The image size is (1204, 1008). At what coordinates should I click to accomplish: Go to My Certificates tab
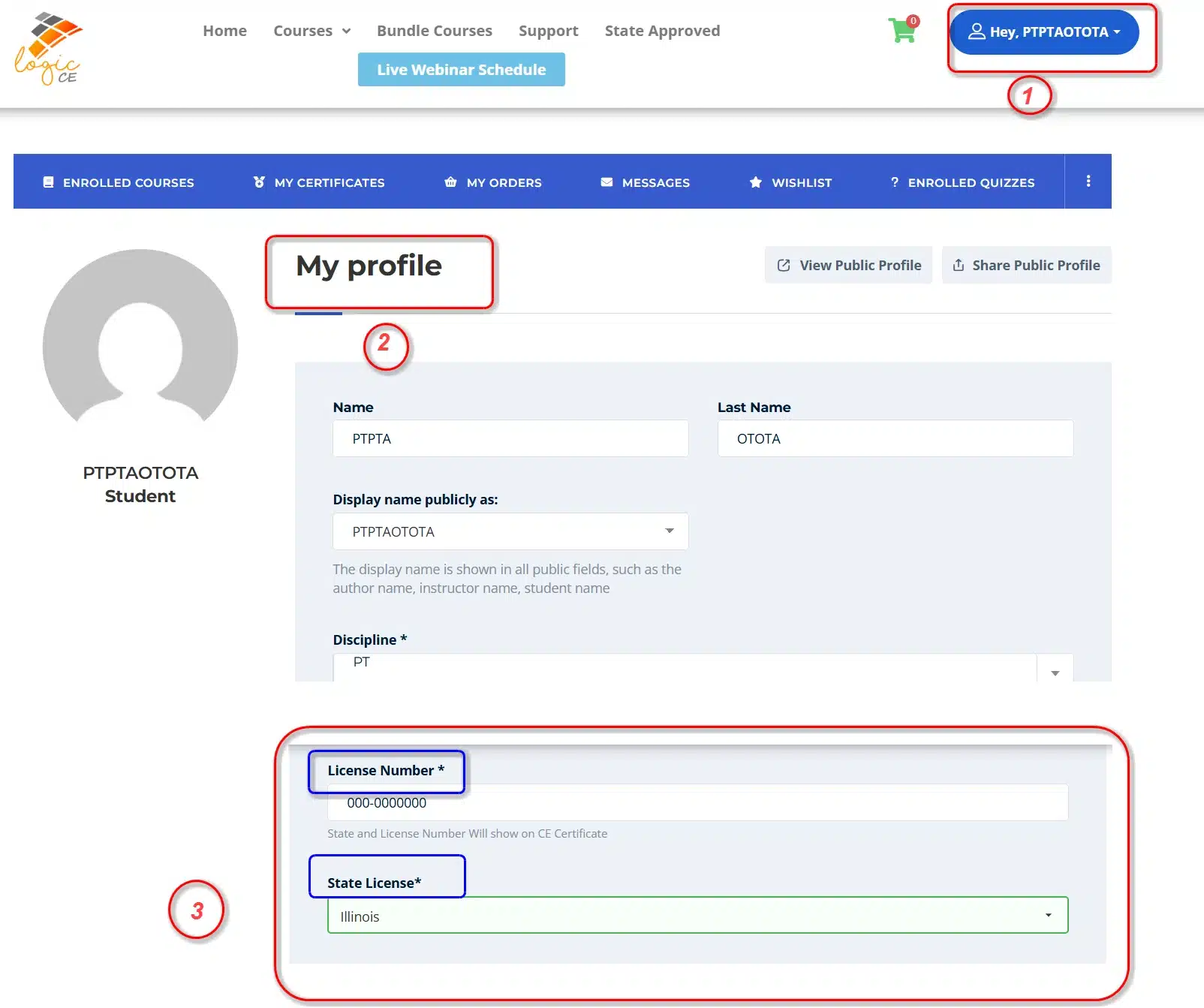[x=319, y=182]
